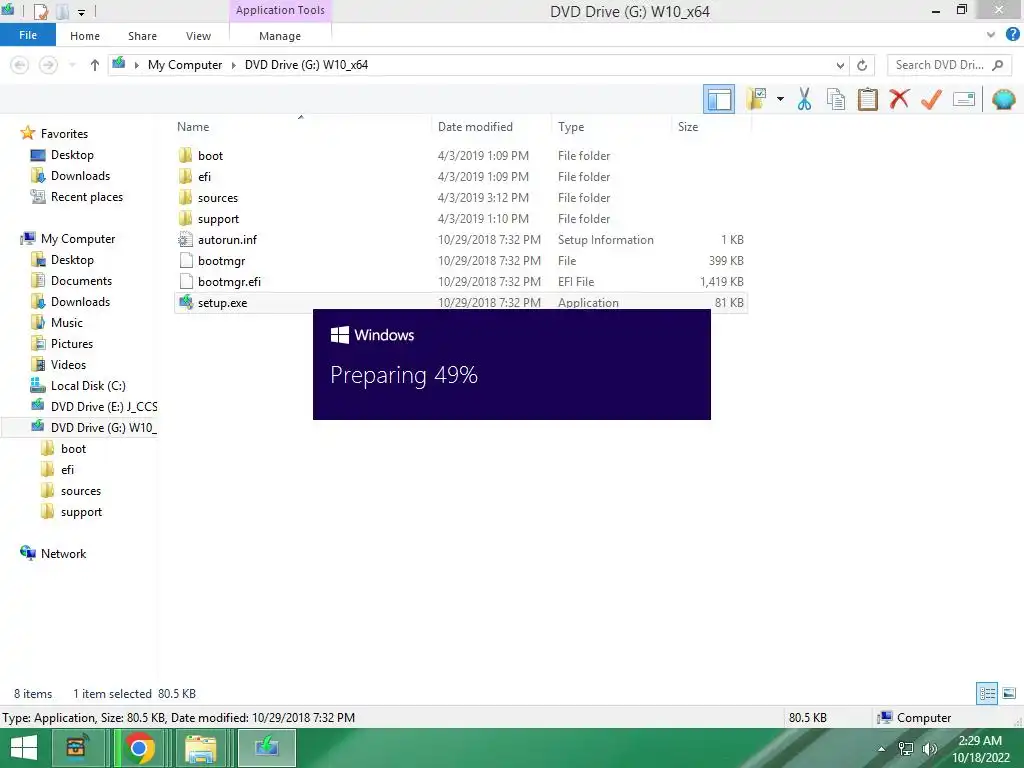Click the Rename toolbar icon
Viewport: 1024px width, 768px height.
964,99
